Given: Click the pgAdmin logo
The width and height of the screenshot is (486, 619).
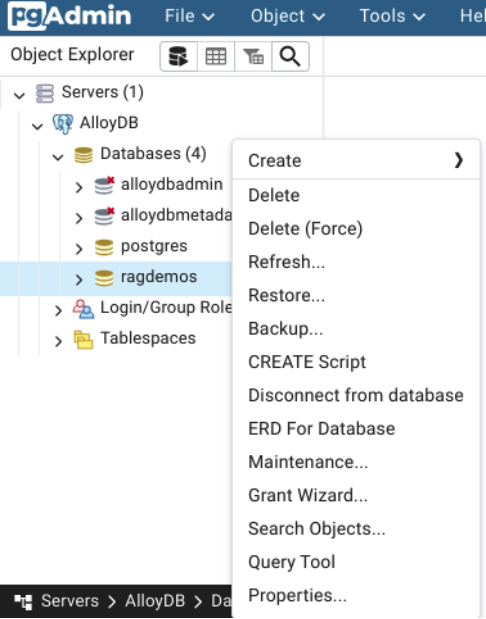Looking at the screenshot, I should [69, 16].
